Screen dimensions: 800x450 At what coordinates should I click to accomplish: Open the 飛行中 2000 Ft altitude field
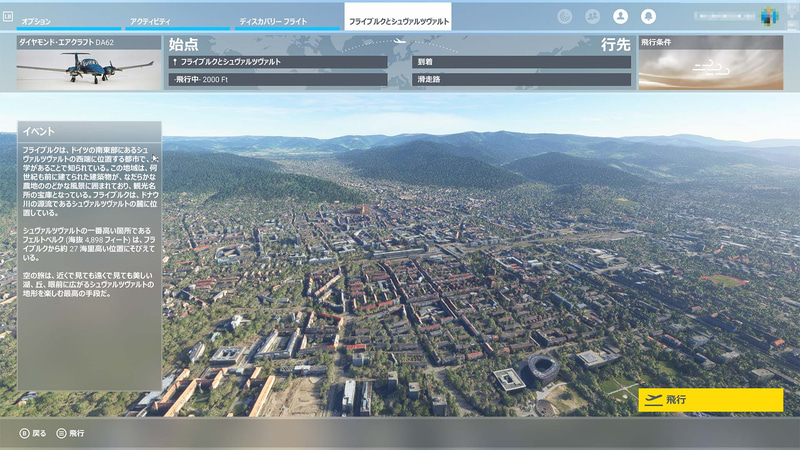pyautogui.click(x=278, y=79)
